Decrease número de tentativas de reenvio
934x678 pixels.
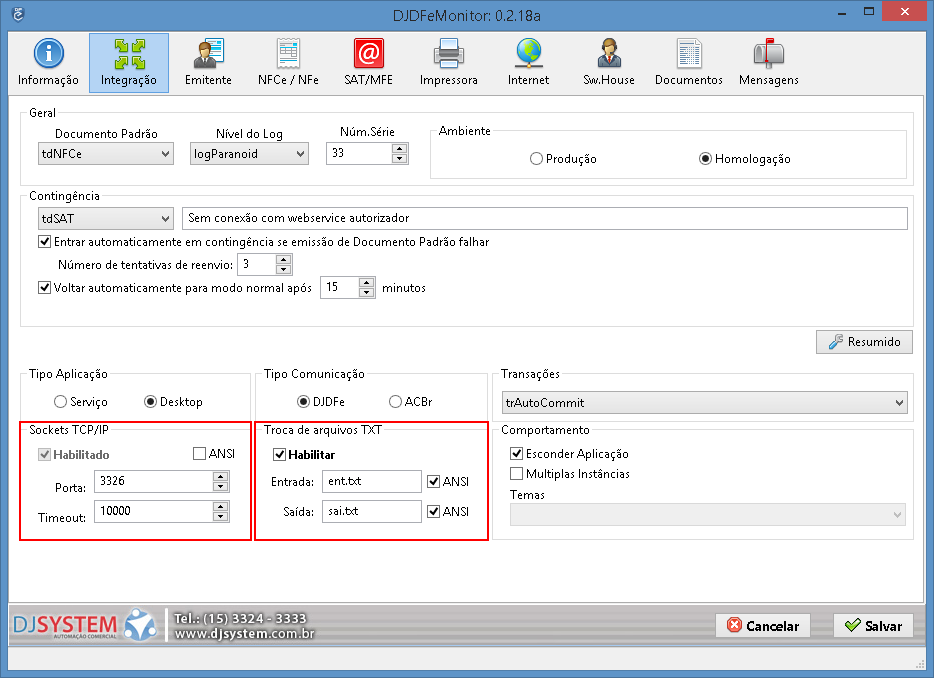284,270
